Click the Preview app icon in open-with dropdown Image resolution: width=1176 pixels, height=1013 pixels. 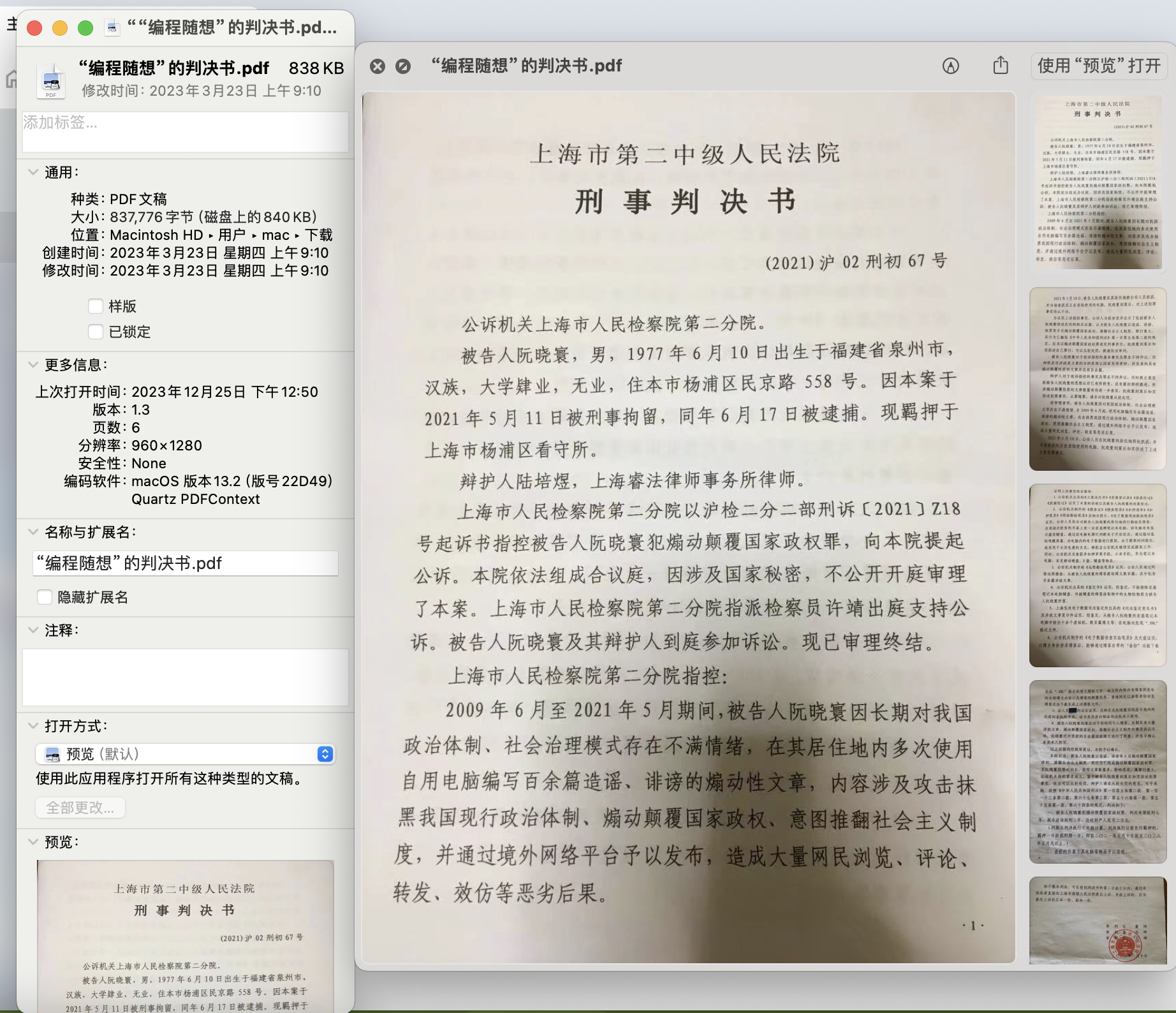coord(52,754)
